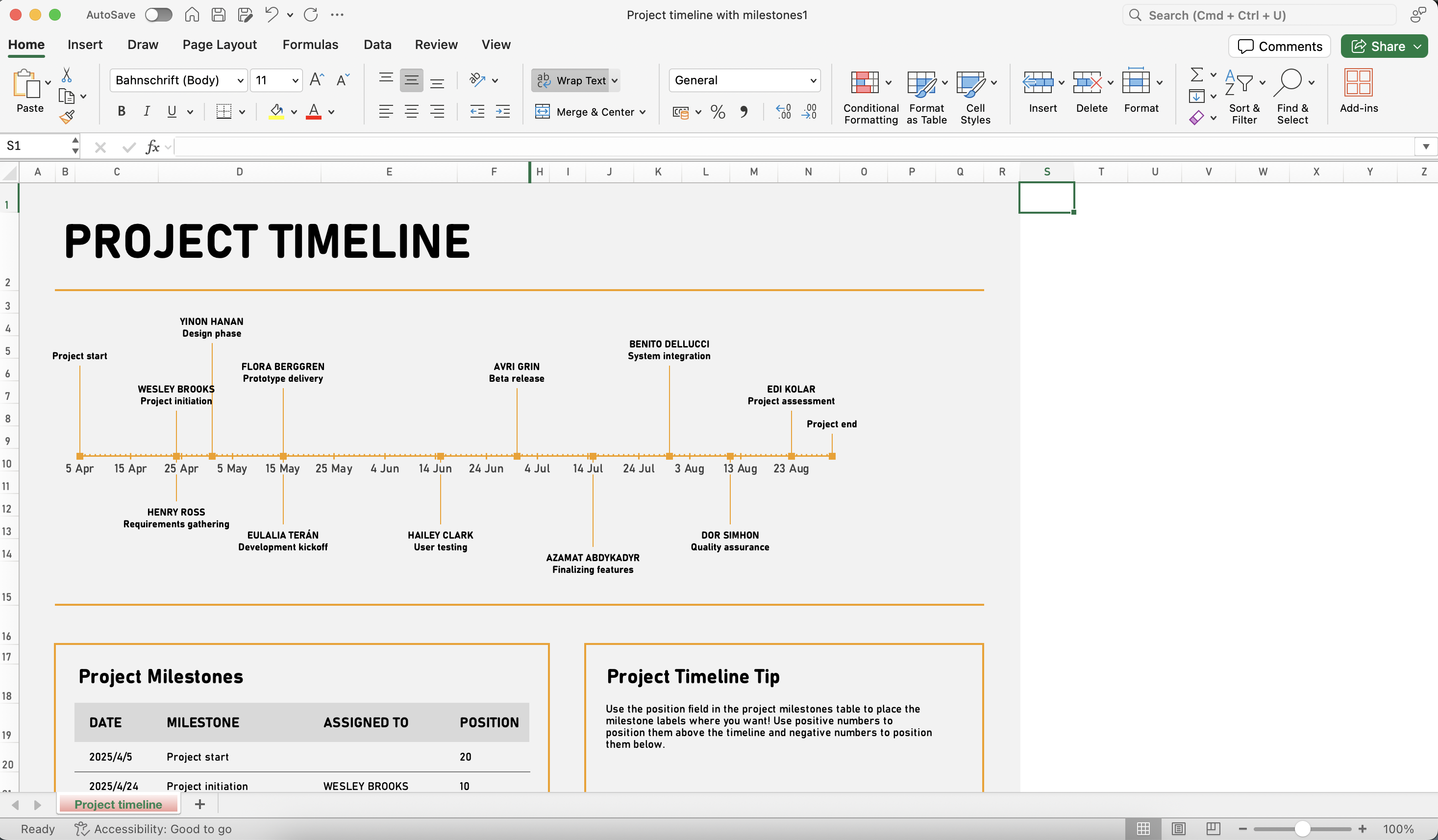The height and width of the screenshot is (840, 1438).
Task: Select the Project timeline sheet tab
Action: (118, 804)
